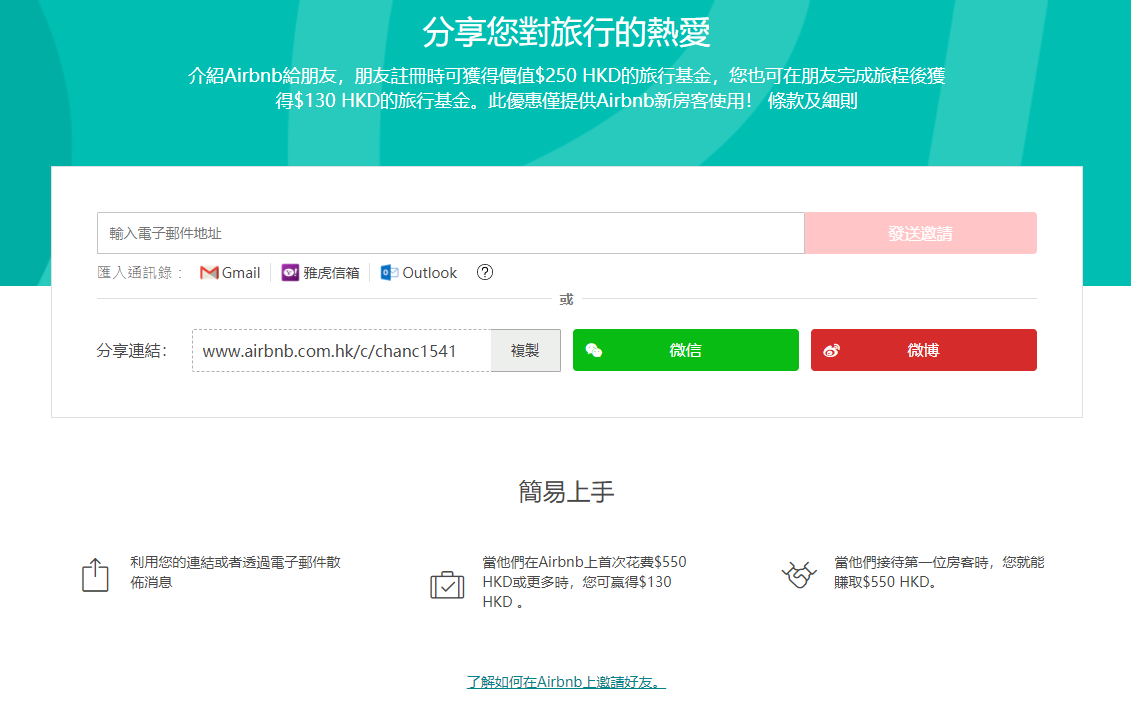Click text about spreading news via link
Screen dimensions: 1131x714
pos(235,572)
